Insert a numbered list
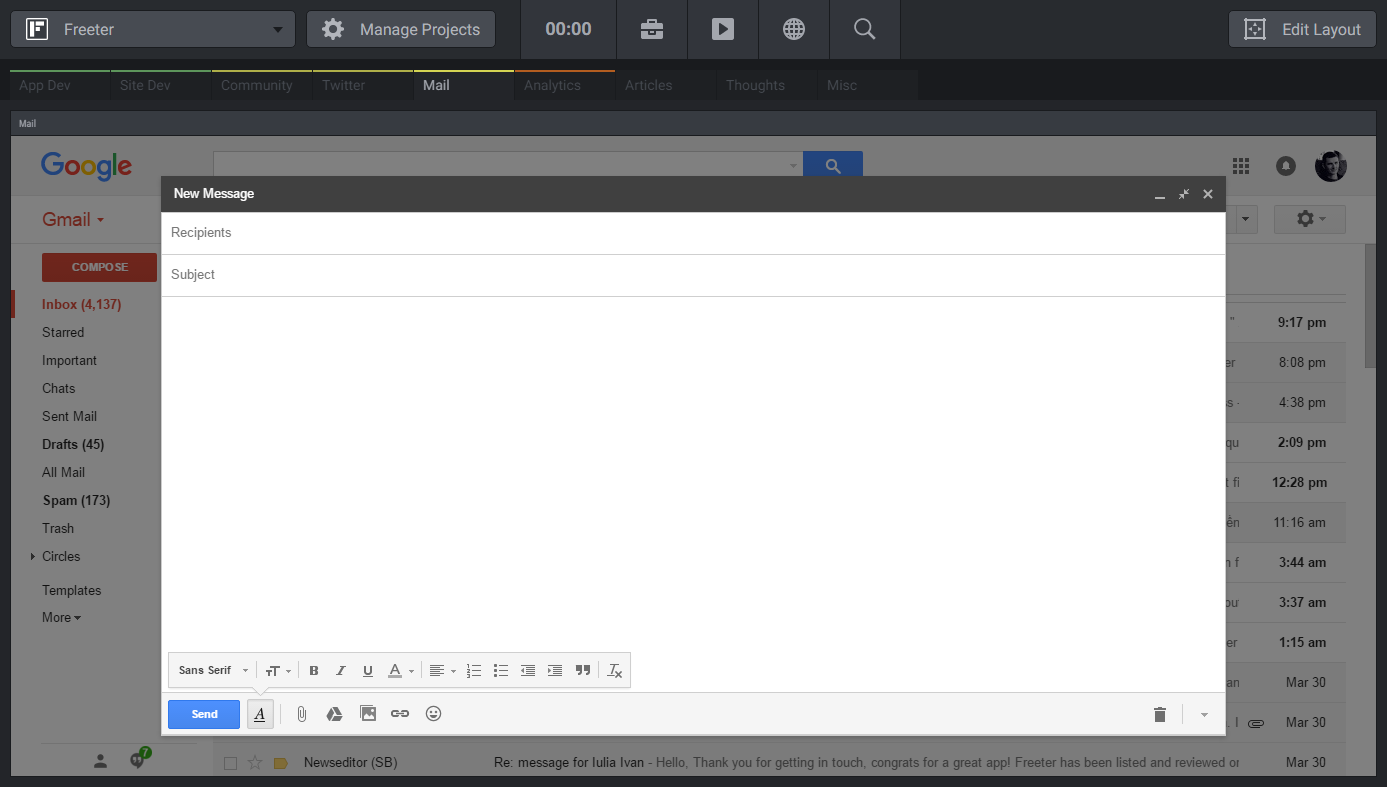1387x787 pixels. (474, 671)
